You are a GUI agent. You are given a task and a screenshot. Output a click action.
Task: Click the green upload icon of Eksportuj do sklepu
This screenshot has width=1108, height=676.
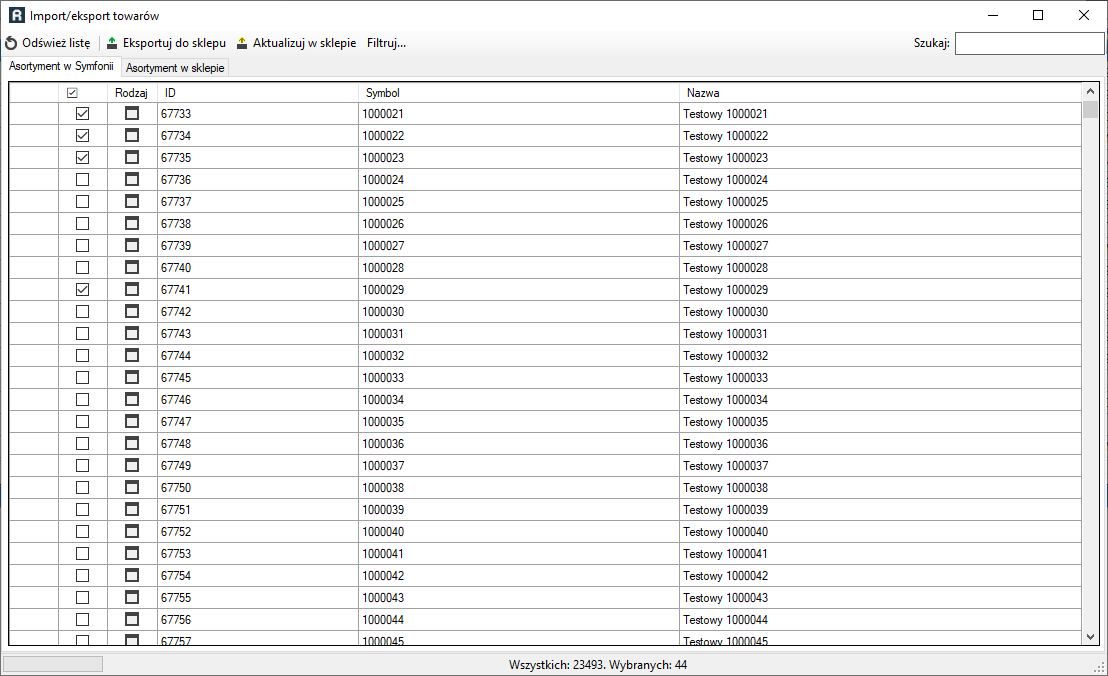pos(112,43)
